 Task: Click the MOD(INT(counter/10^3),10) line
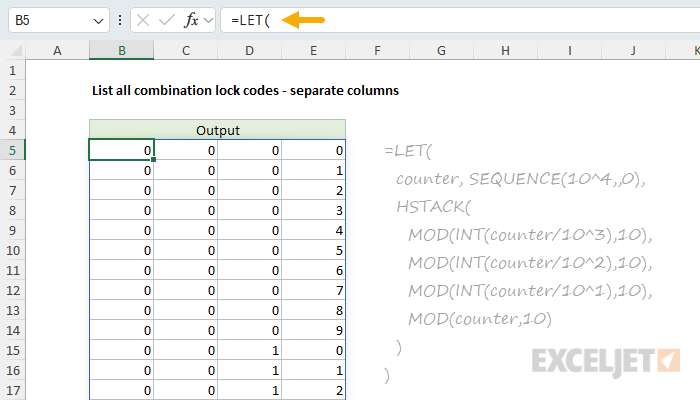pyautogui.click(x=530, y=235)
